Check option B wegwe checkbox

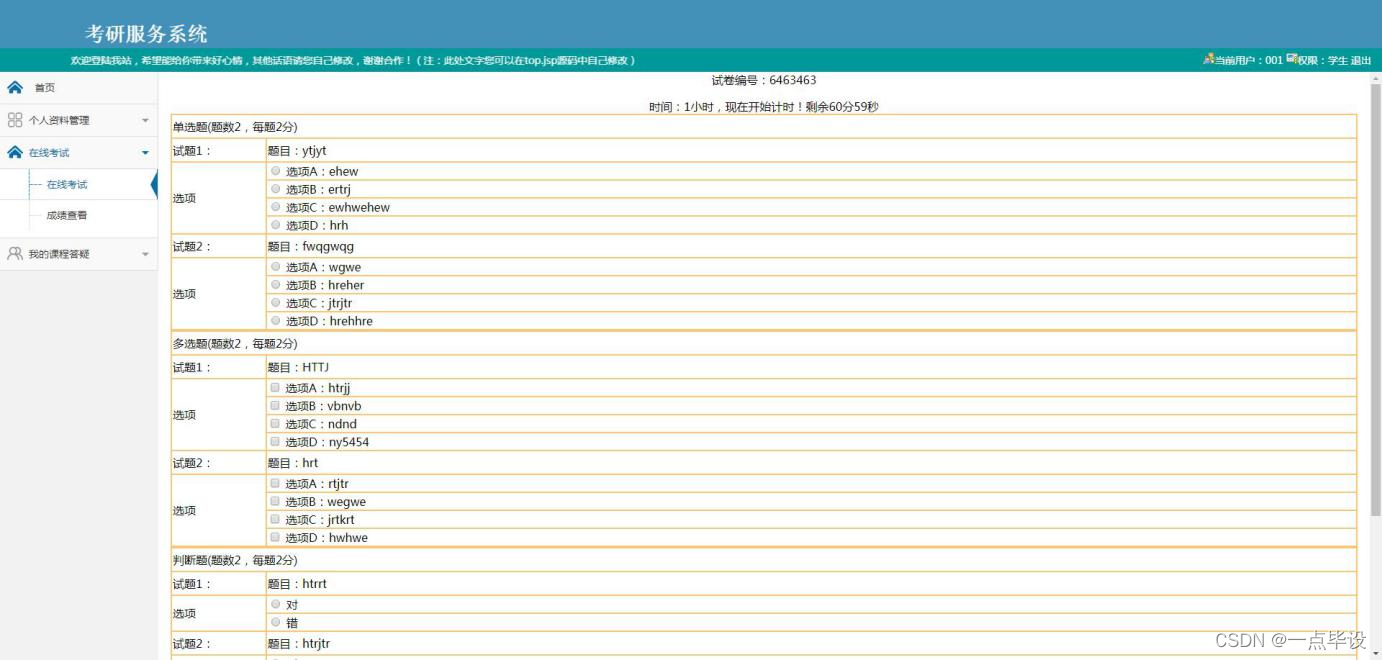point(275,501)
